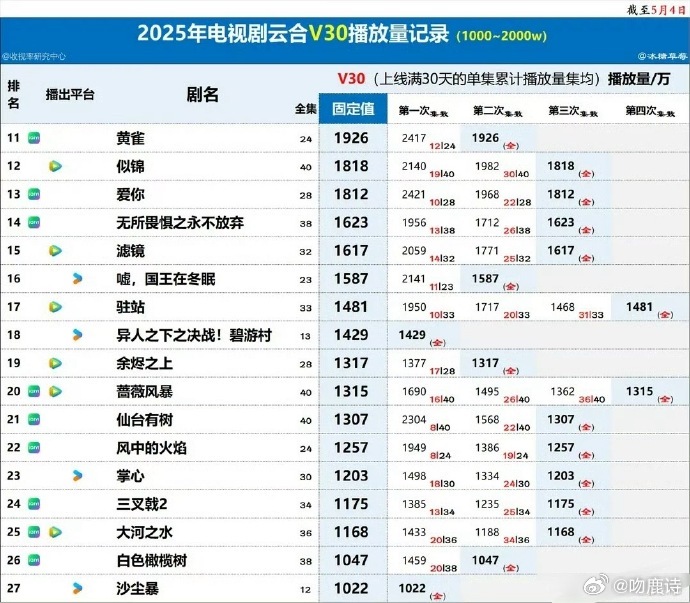The height and width of the screenshot is (603, 690).
Task: Click the 排名 column header
Action: pos(14,95)
